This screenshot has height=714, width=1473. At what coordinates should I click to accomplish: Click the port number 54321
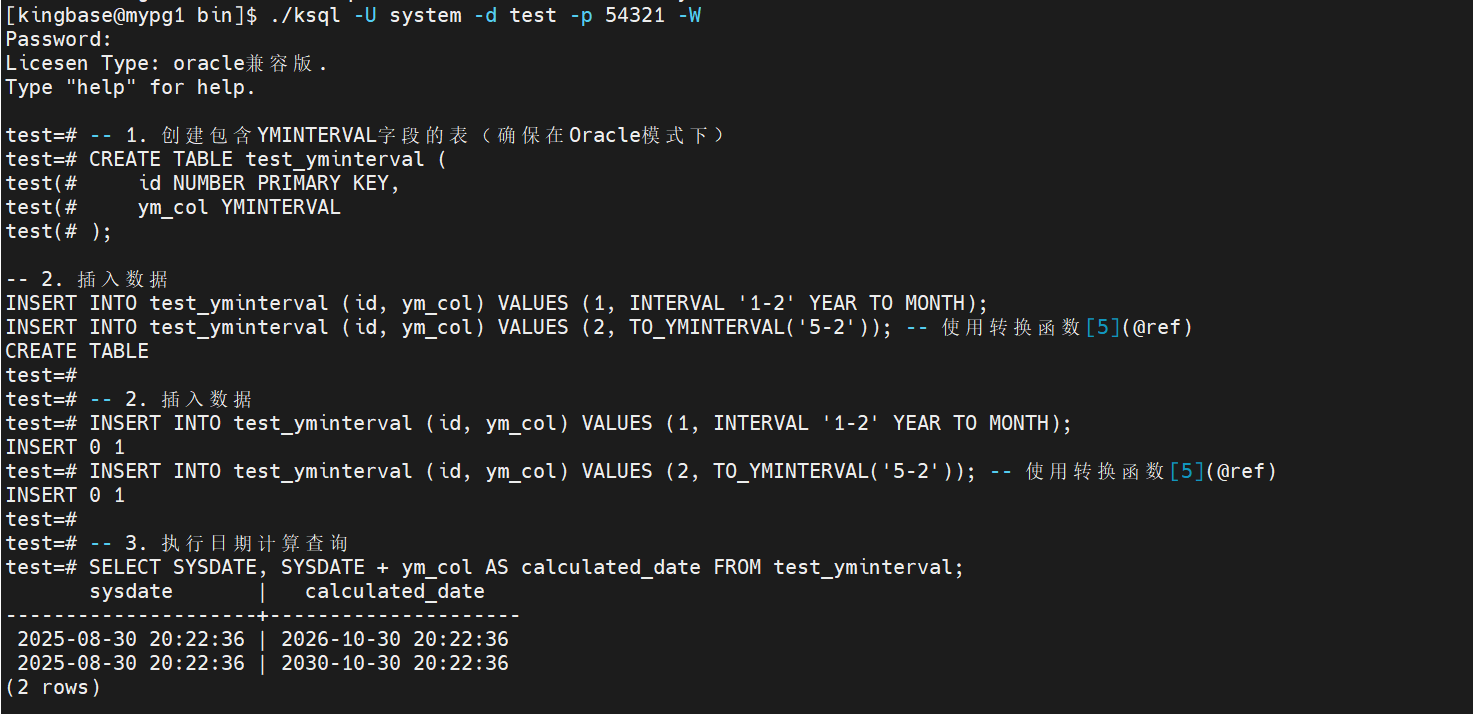pyautogui.click(x=634, y=15)
